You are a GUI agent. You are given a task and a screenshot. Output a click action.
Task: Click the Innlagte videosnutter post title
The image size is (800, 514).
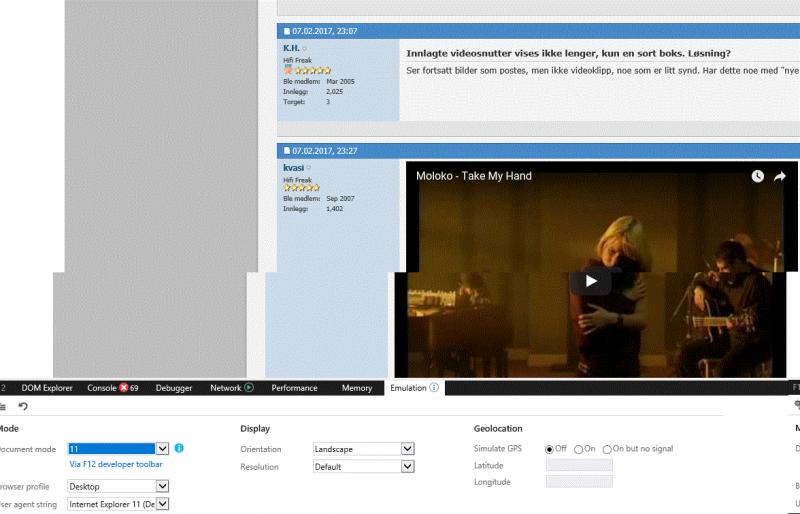pos(568,54)
